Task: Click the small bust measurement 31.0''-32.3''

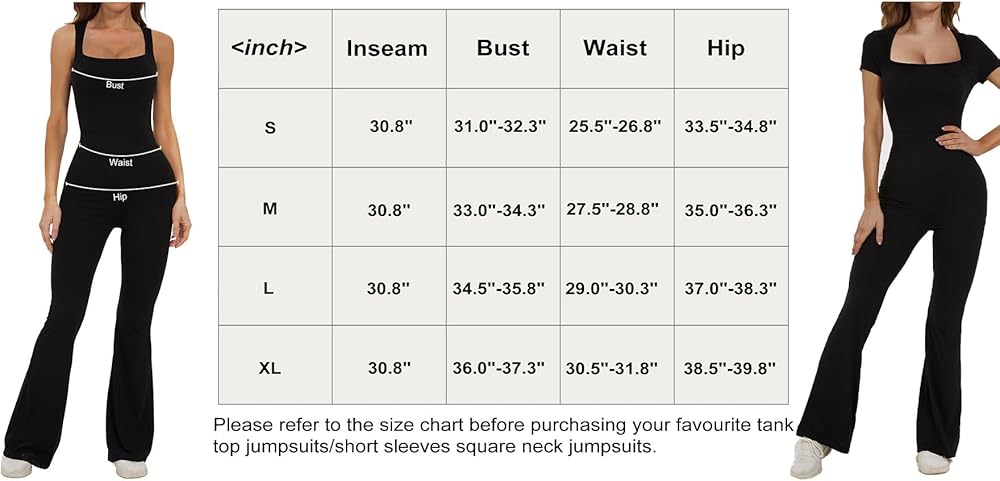Action: [502, 128]
